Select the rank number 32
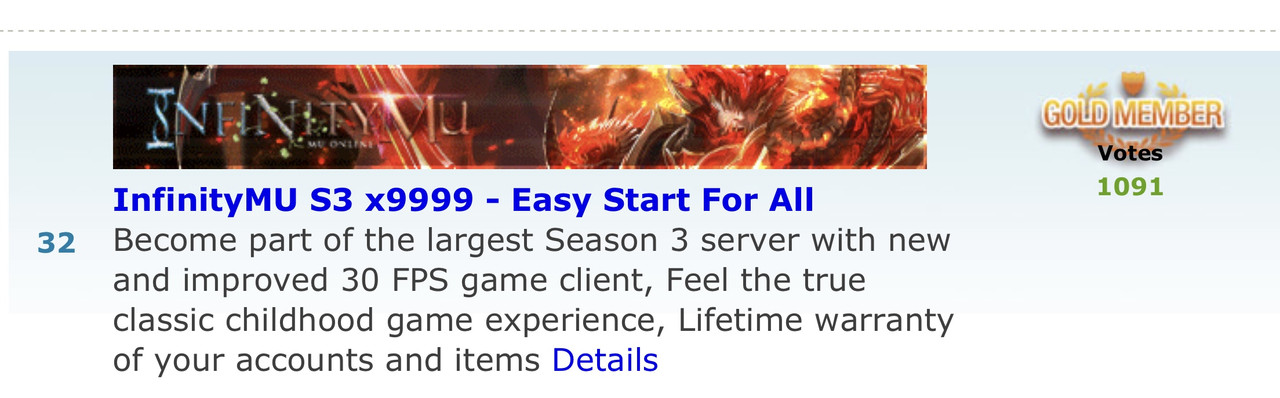Image resolution: width=1280 pixels, height=398 pixels. click(57, 243)
